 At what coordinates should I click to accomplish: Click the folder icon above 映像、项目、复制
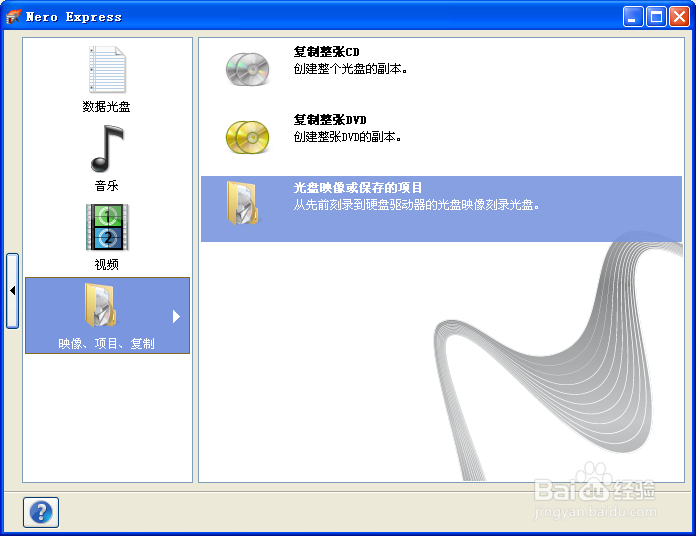pyautogui.click(x=101, y=306)
